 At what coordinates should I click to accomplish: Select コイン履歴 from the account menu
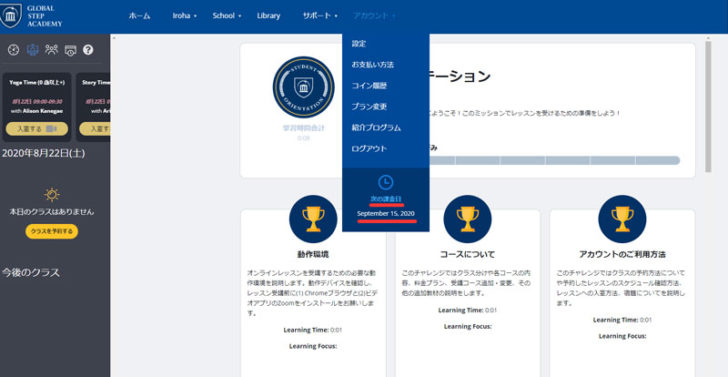369,86
